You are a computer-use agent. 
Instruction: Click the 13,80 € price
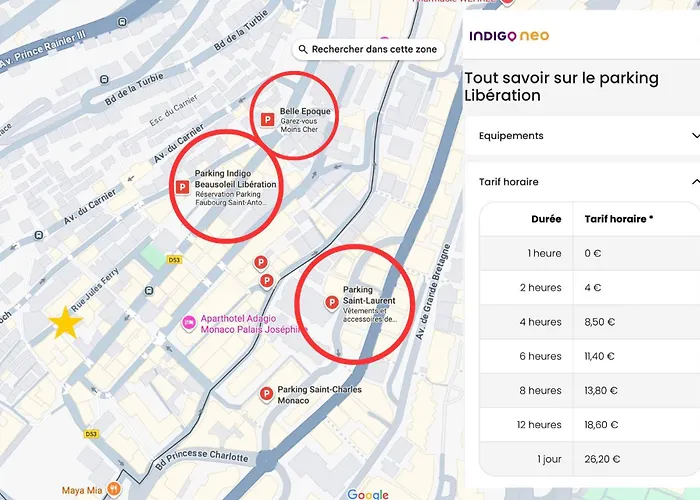[601, 391]
